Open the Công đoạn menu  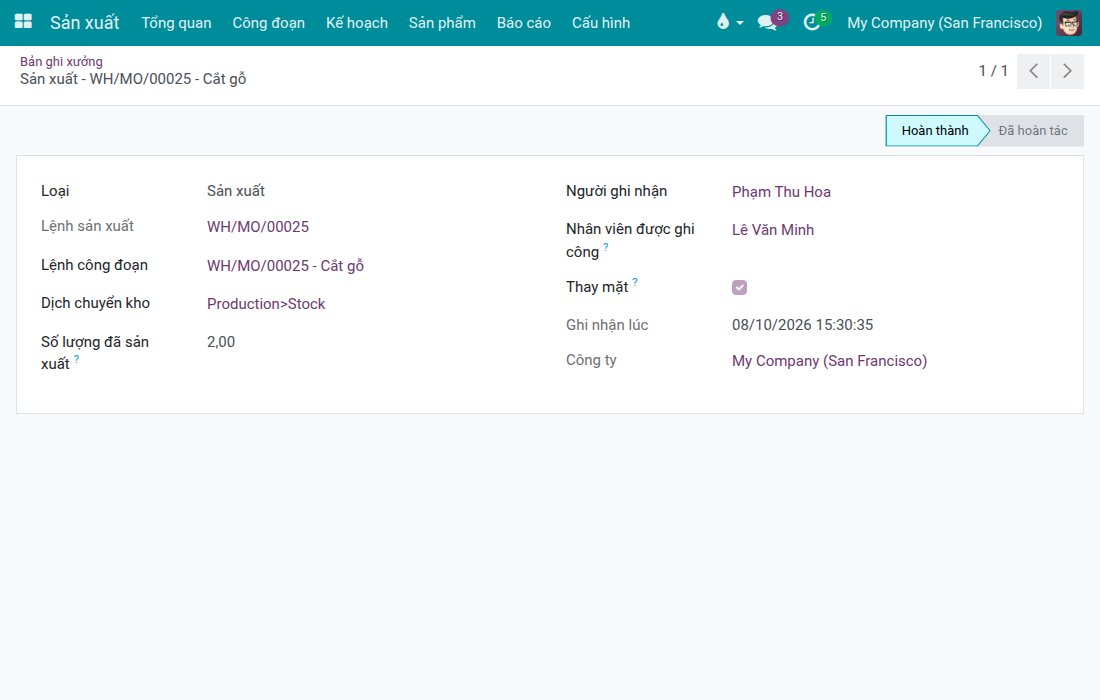coord(269,22)
